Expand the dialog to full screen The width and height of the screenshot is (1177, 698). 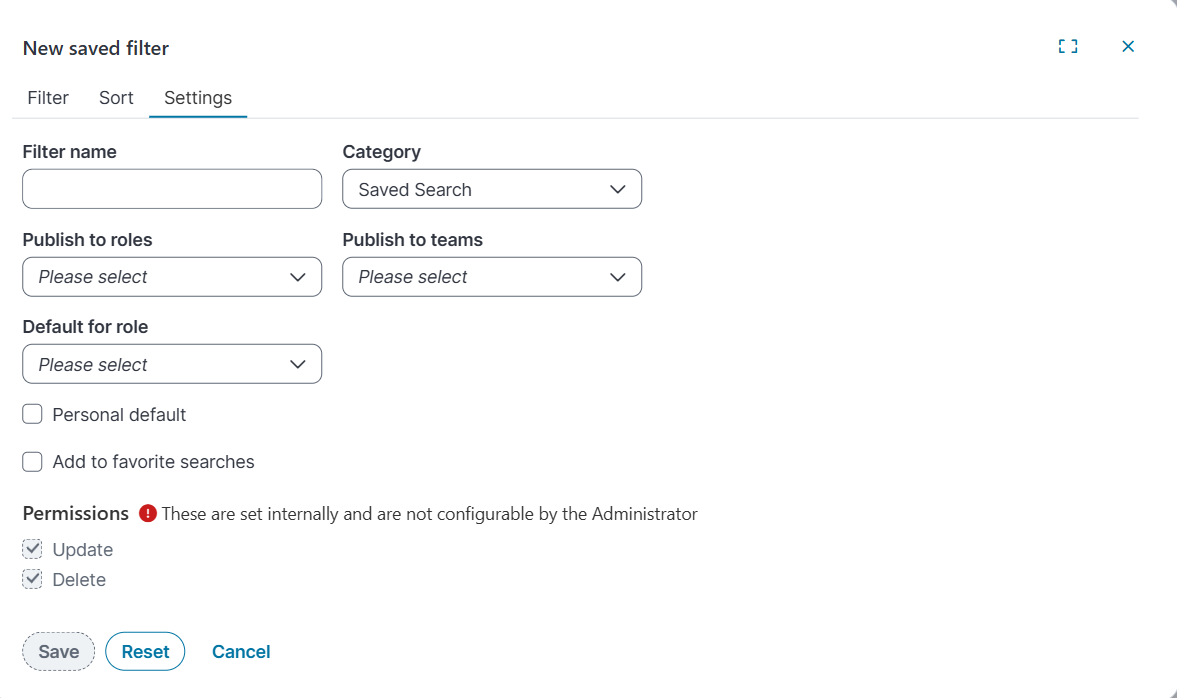pos(1068,46)
